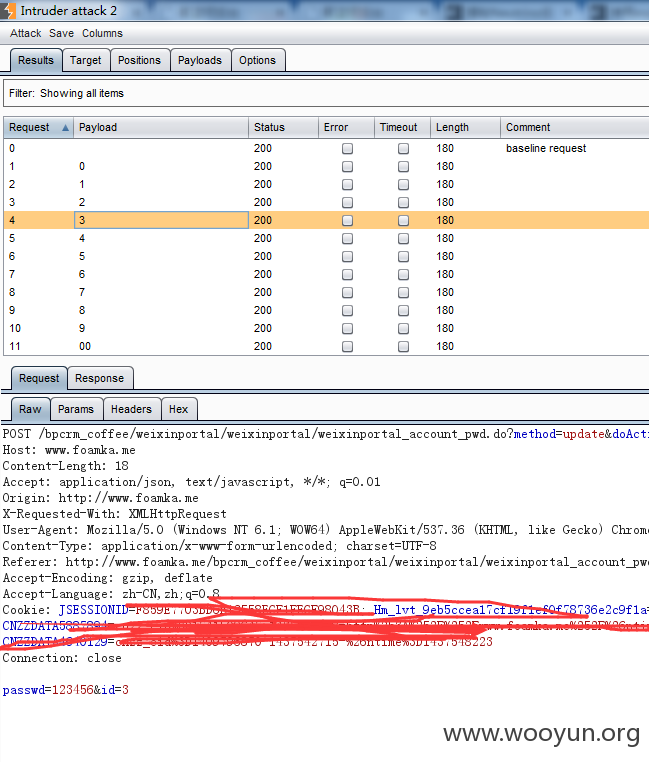
Task: Switch to the Results tab
Action: coord(36,60)
